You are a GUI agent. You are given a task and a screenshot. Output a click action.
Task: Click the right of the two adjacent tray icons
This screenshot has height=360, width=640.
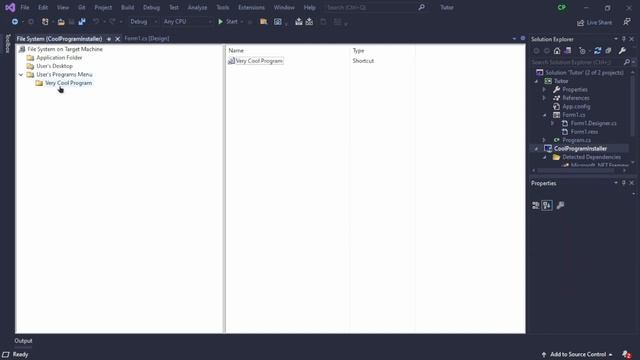coord(309,22)
